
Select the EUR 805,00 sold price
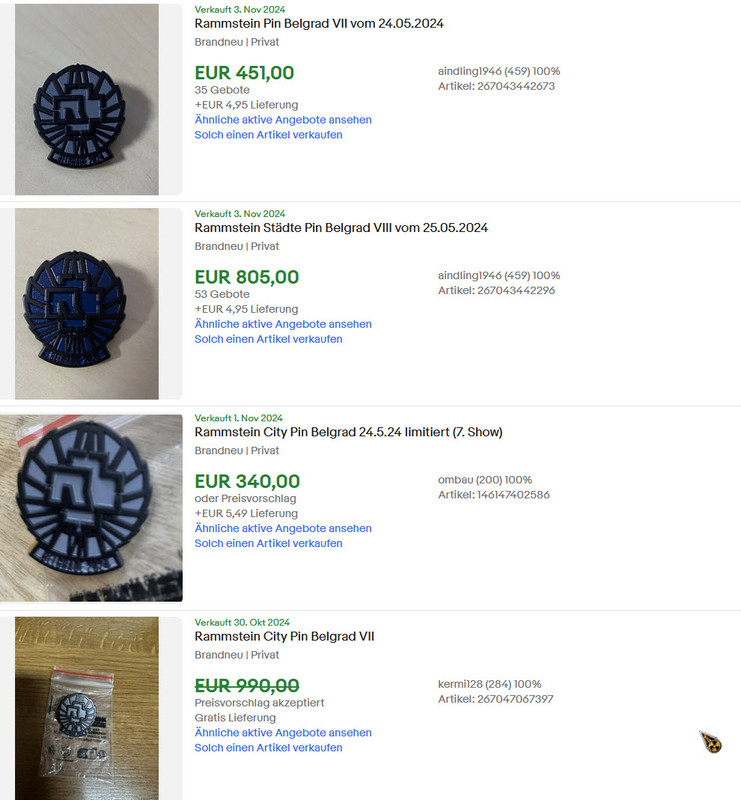pyautogui.click(x=246, y=277)
